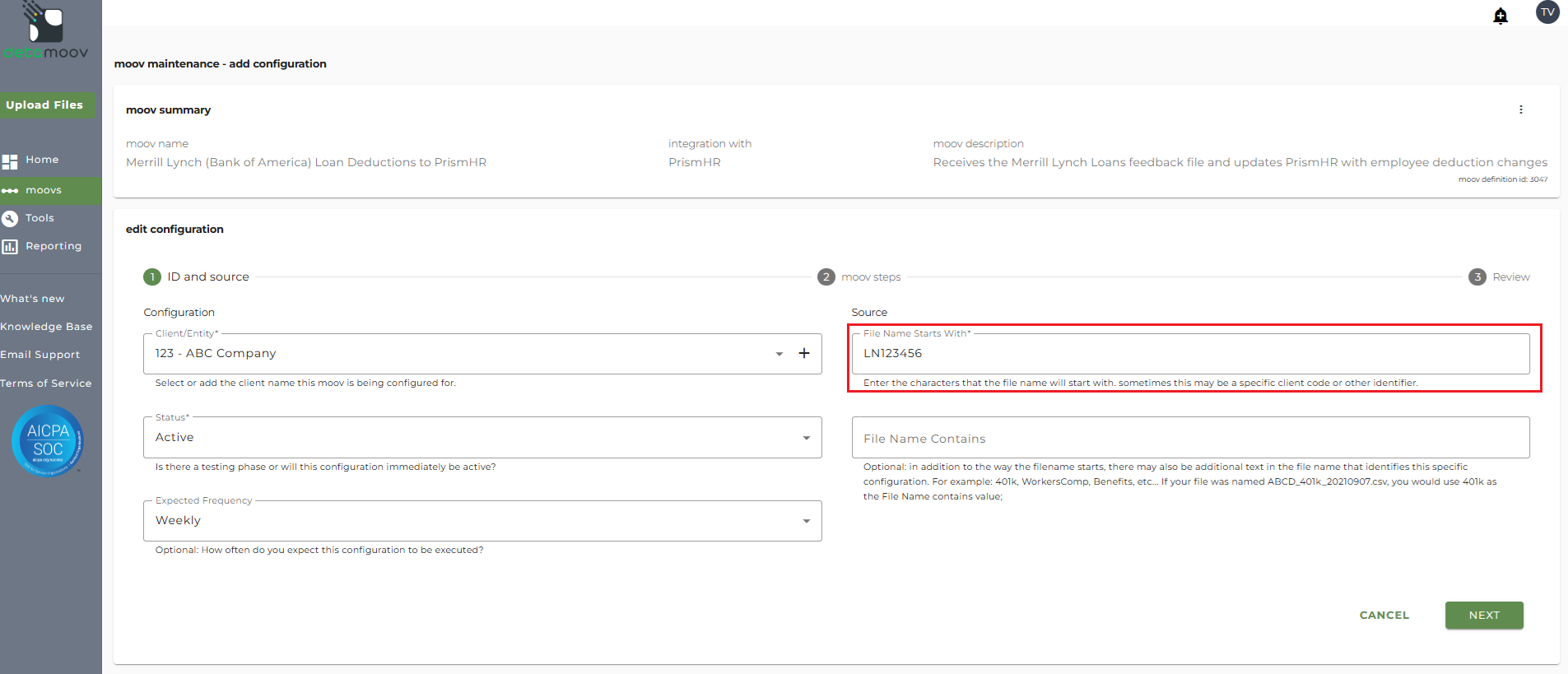Open the notifications bell
The height and width of the screenshot is (674, 1568).
click(x=1501, y=16)
